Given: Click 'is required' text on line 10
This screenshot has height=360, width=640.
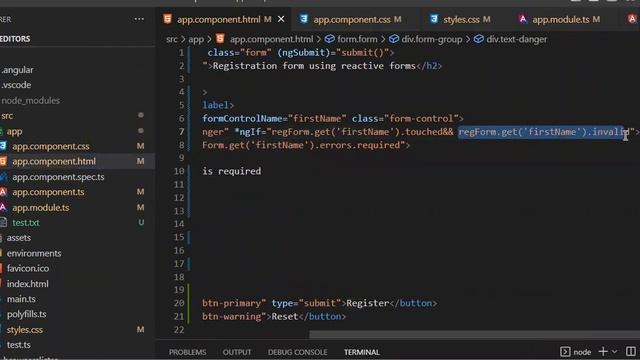Looking at the screenshot, I should pyautogui.click(x=231, y=171).
